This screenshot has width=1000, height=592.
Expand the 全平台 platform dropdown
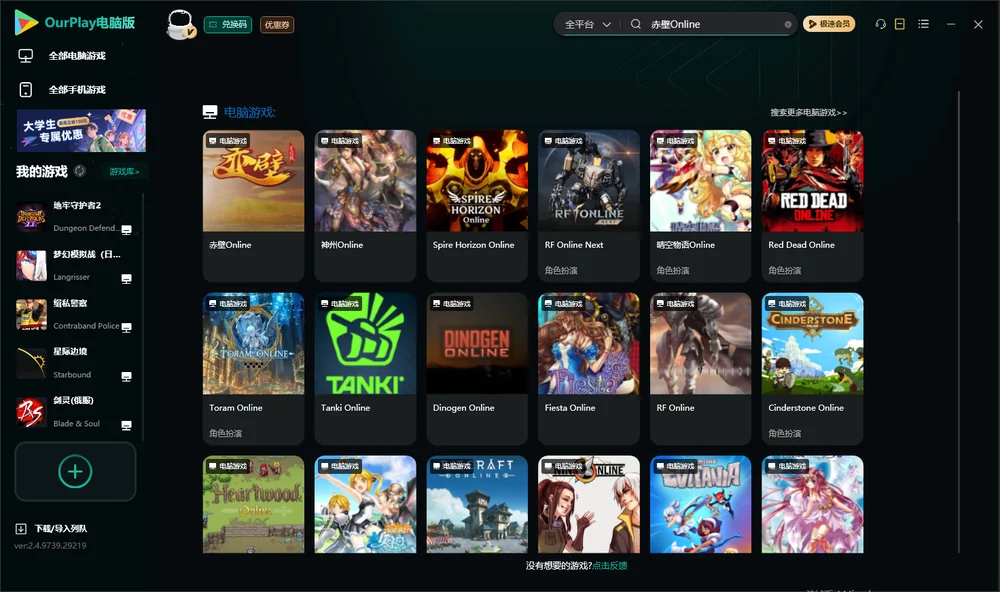click(x=587, y=24)
